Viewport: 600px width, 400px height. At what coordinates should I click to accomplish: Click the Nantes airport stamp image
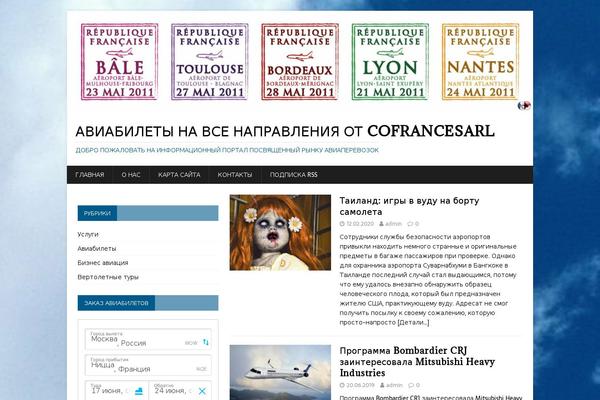(x=481, y=62)
